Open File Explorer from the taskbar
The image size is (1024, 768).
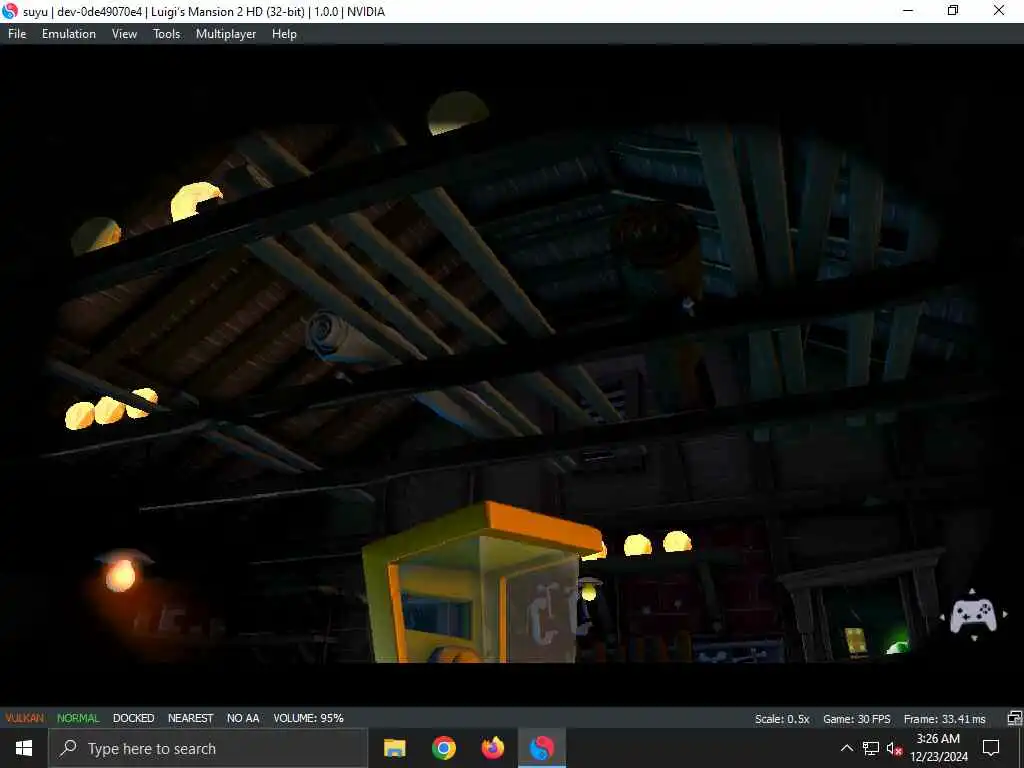[394, 748]
